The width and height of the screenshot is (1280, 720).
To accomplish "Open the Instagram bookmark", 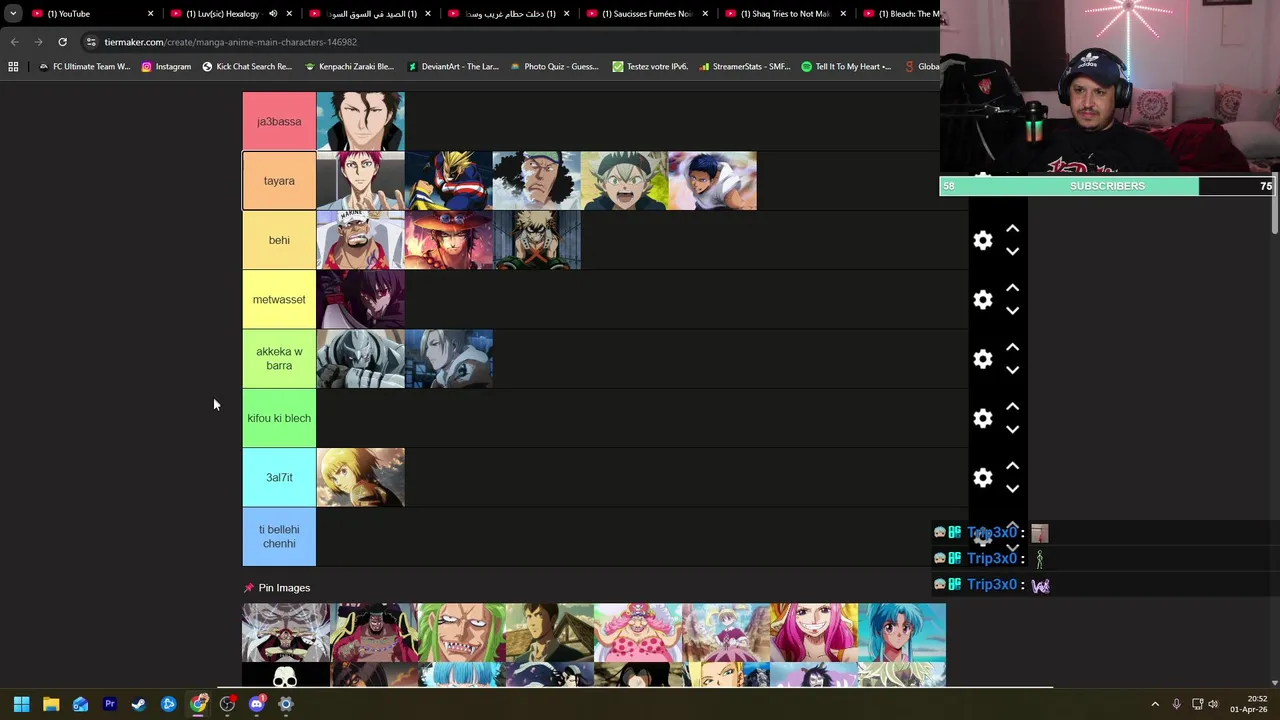I will 166,67.
